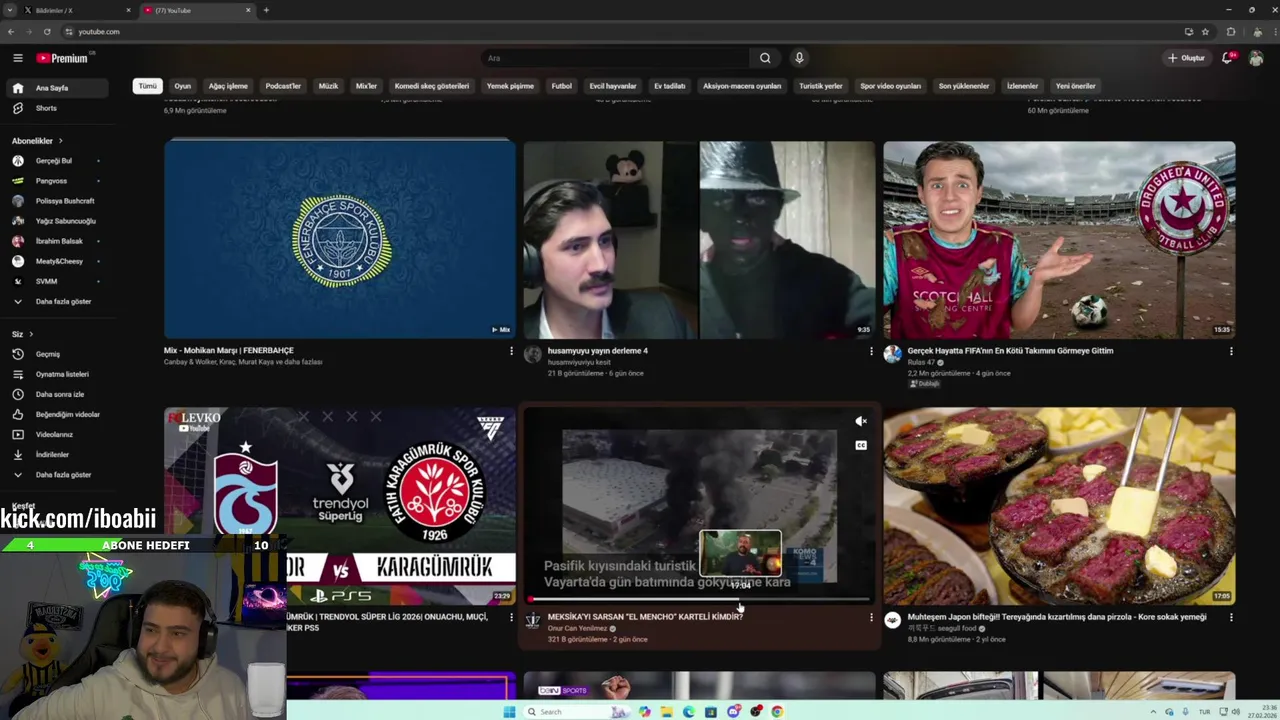Image resolution: width=1280 pixels, height=720 pixels.
Task: Open Trabzonspor vs Karagümrük video thumbnail
Action: tap(340, 506)
